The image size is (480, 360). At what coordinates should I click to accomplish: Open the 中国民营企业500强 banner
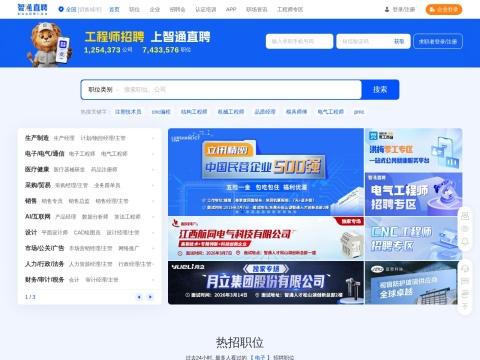point(266,172)
